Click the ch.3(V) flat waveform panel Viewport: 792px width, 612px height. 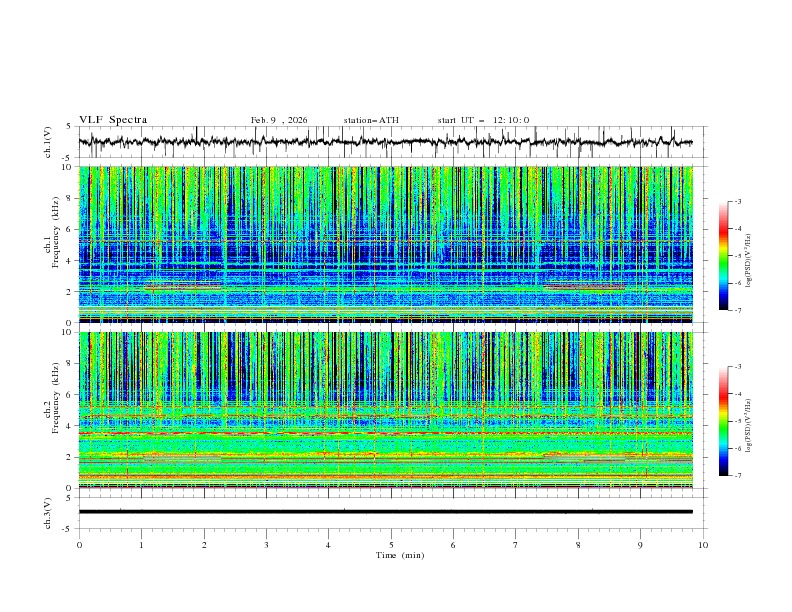pos(391,512)
